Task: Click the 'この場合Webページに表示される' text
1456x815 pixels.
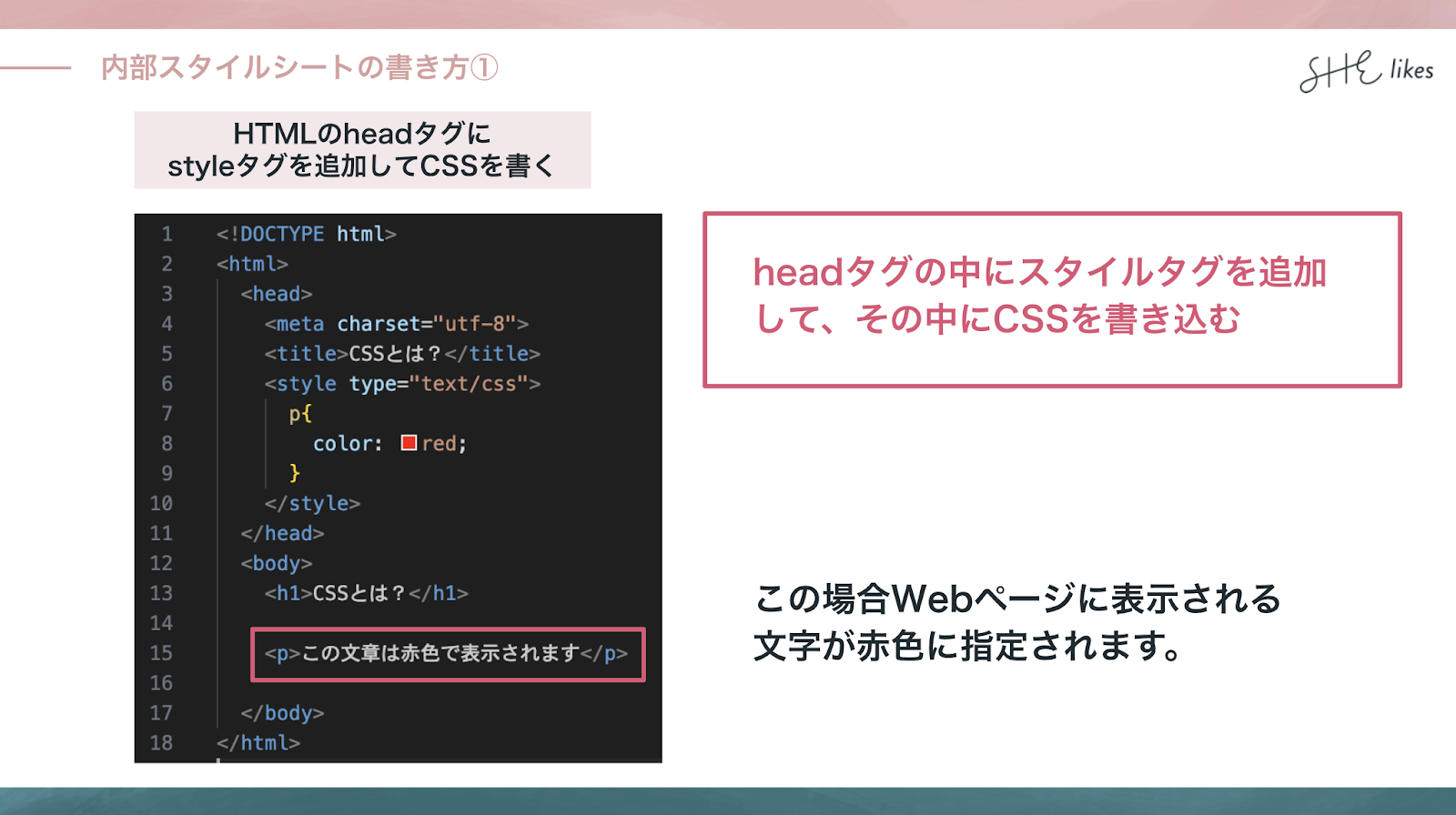Action: [x=1018, y=599]
